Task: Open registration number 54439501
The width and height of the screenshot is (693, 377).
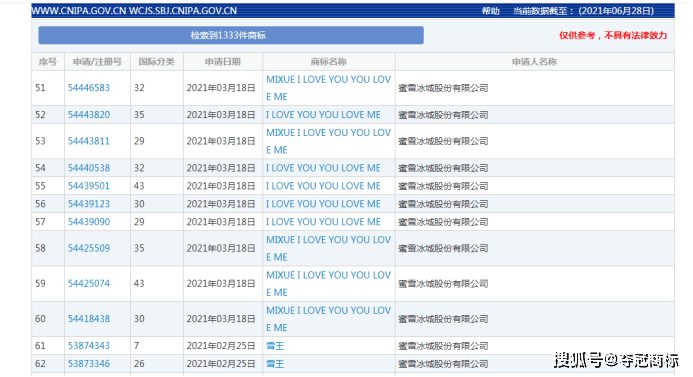Action: pyautogui.click(x=88, y=186)
